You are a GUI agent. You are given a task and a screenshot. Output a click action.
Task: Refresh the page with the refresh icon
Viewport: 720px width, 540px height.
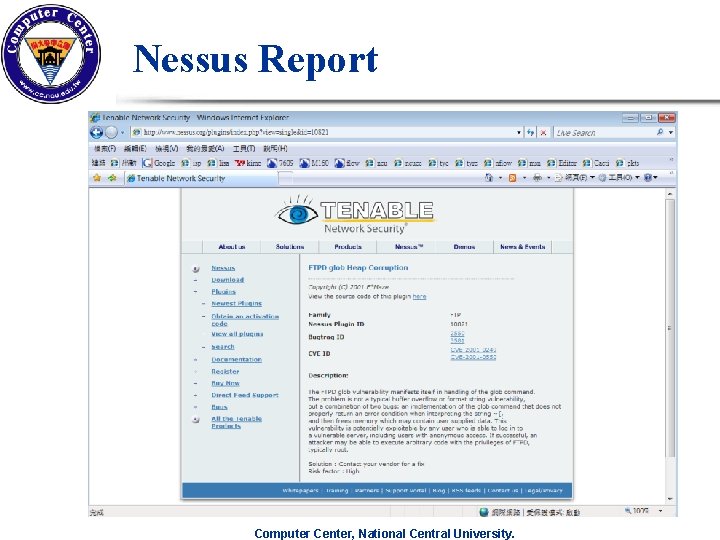tap(531, 133)
